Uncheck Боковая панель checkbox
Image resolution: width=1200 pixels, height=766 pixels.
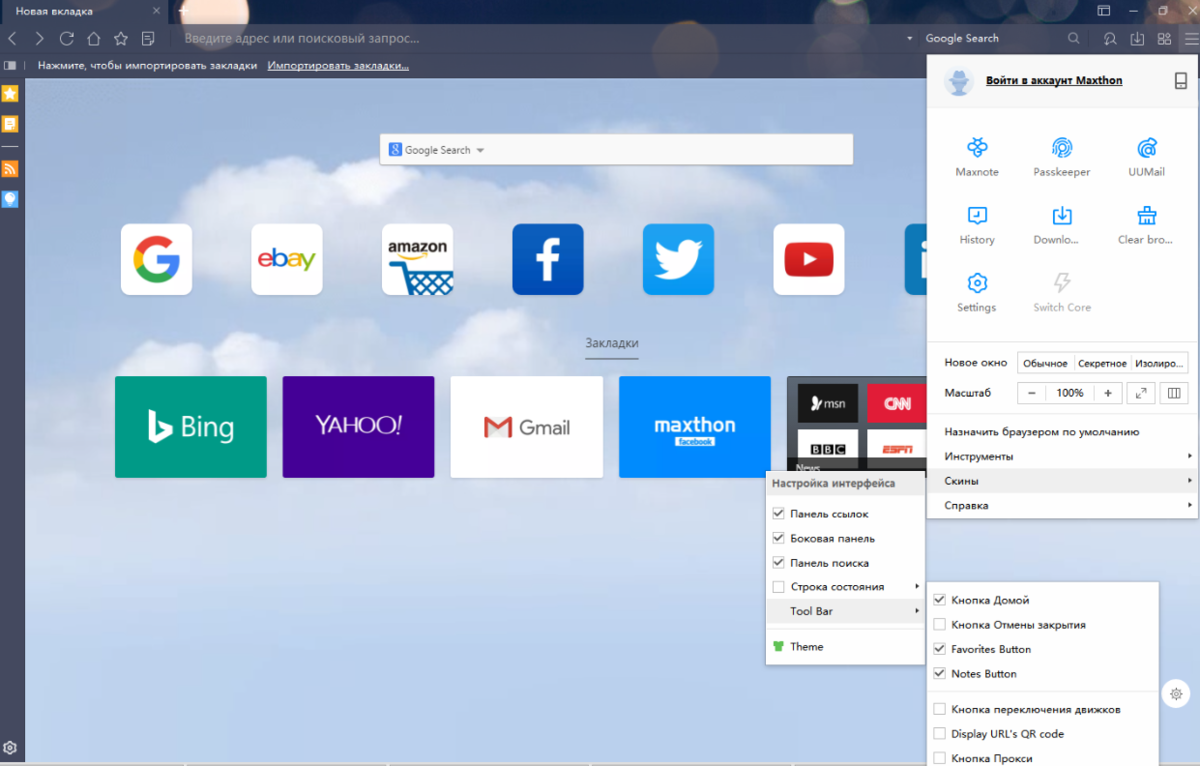pos(779,538)
